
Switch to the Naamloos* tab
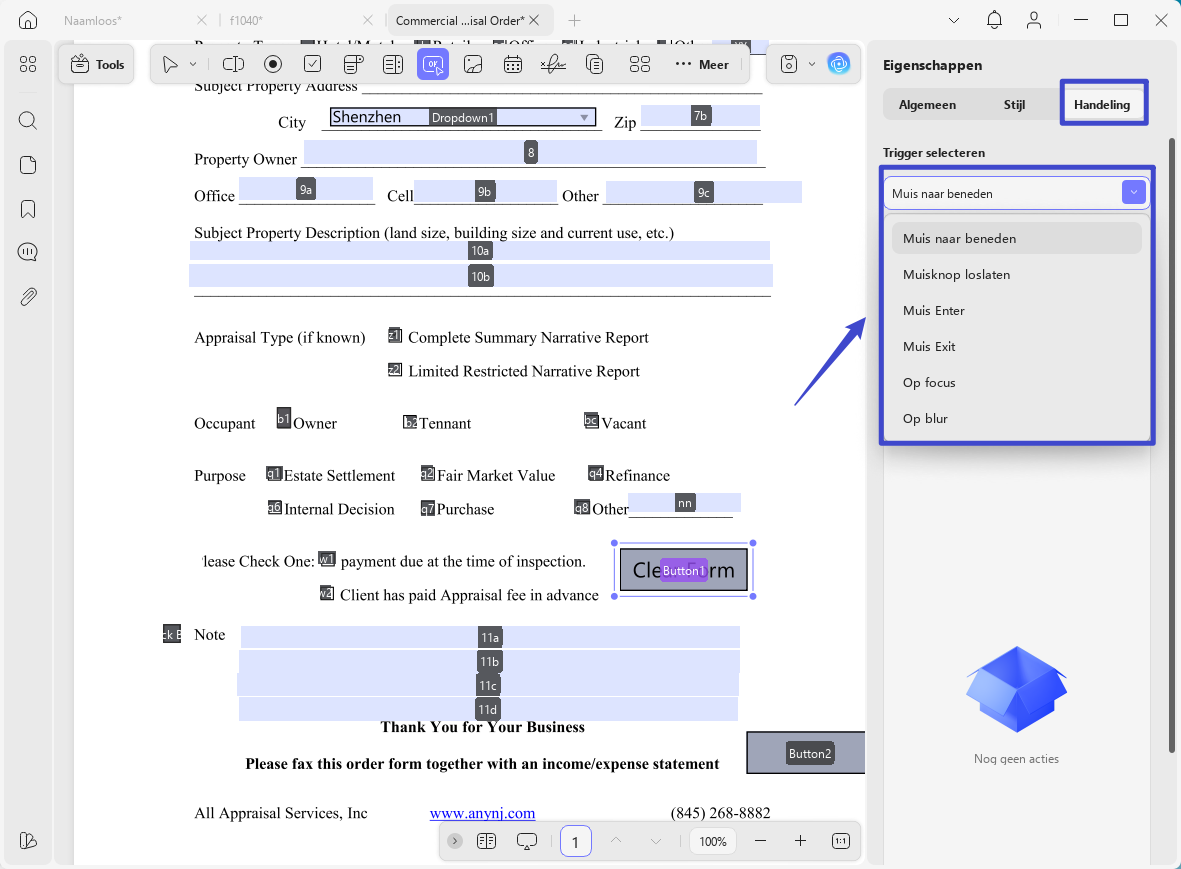click(x=93, y=20)
